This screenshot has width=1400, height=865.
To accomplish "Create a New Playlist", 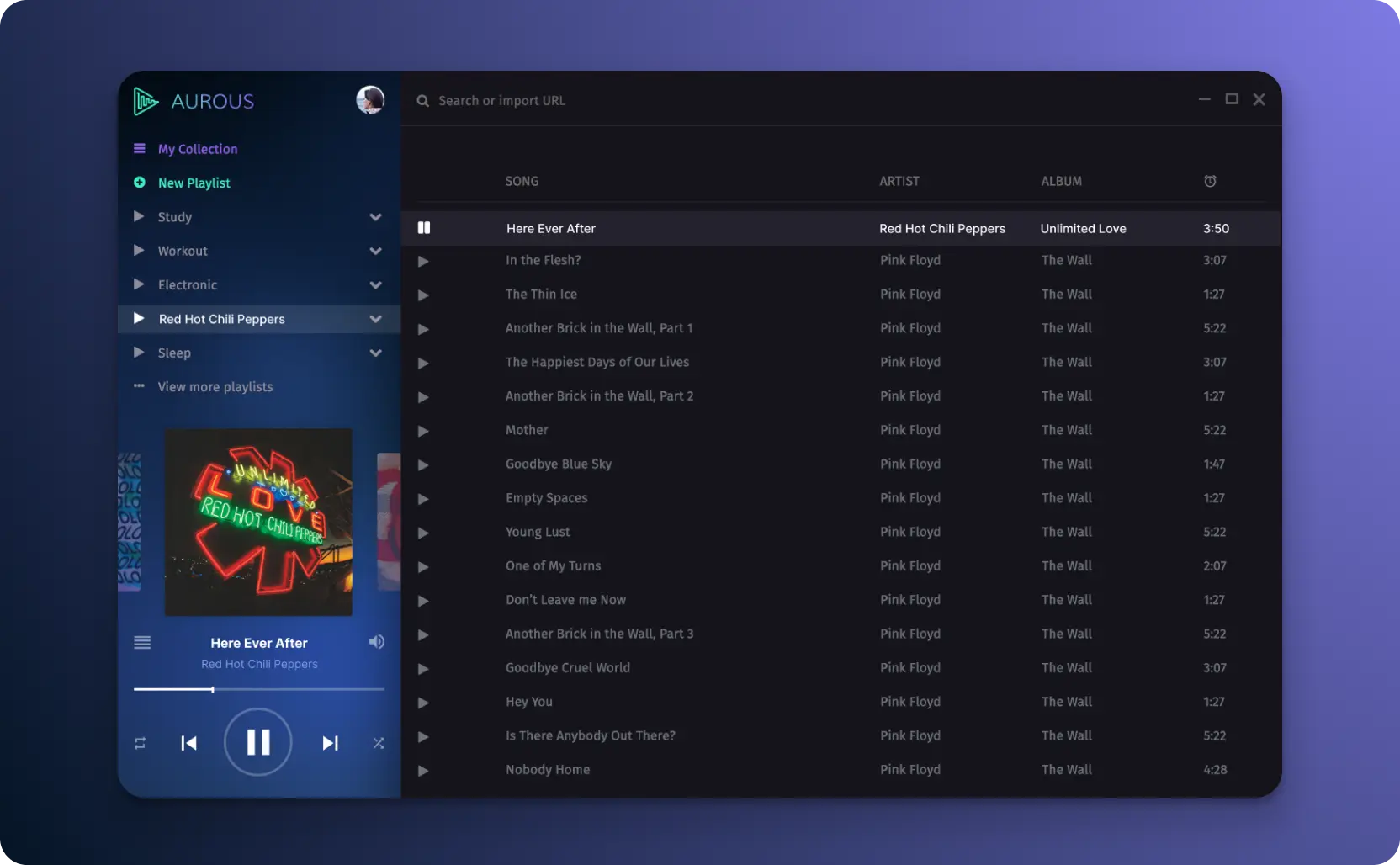I will point(194,183).
